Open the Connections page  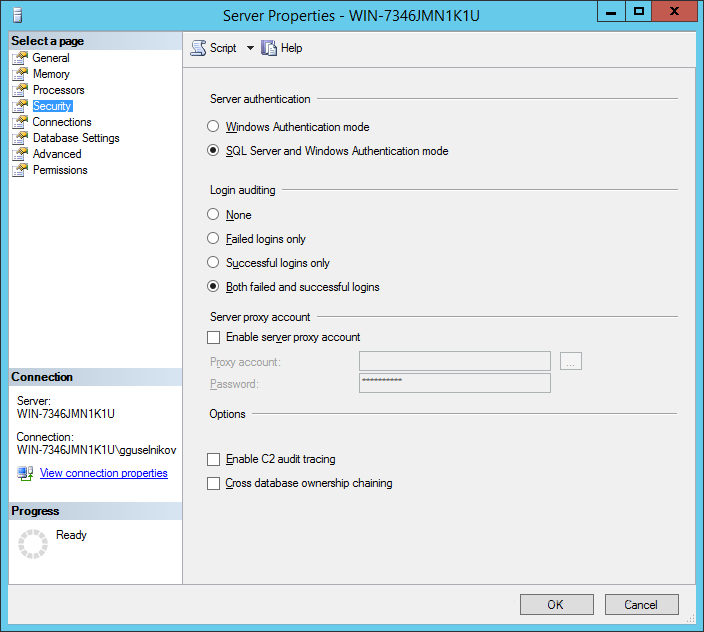(62, 122)
